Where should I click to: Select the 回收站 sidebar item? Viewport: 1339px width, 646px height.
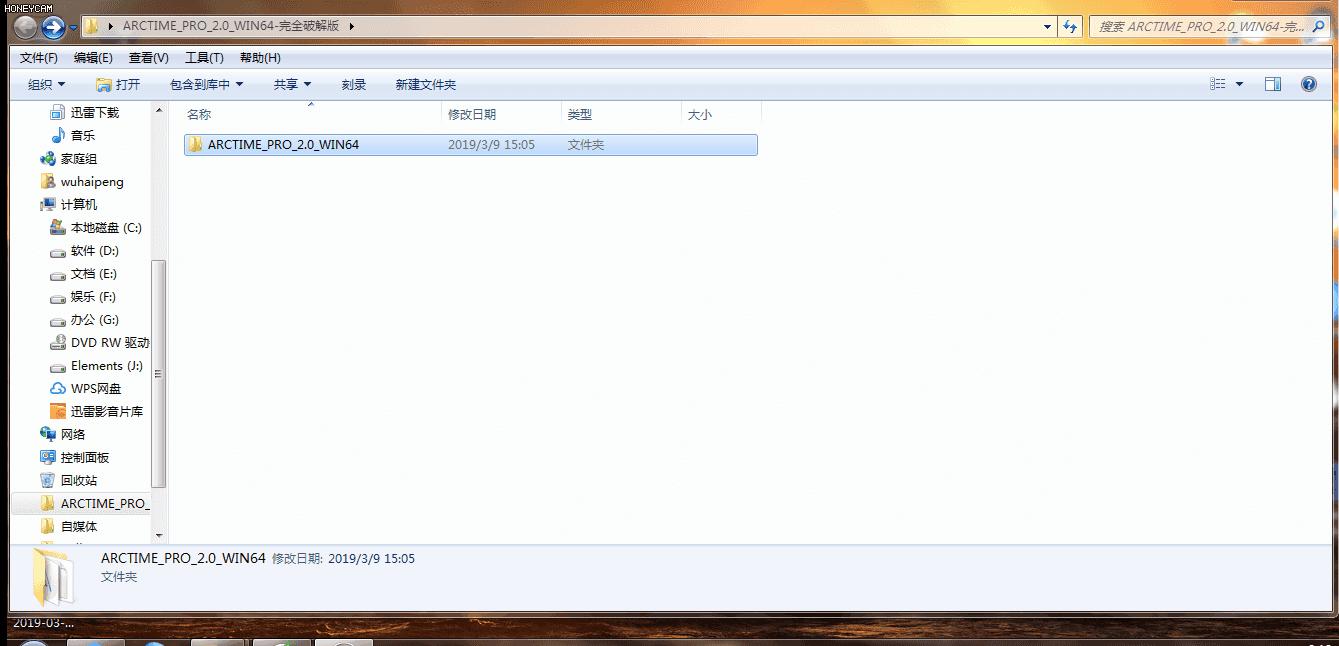[x=84, y=480]
